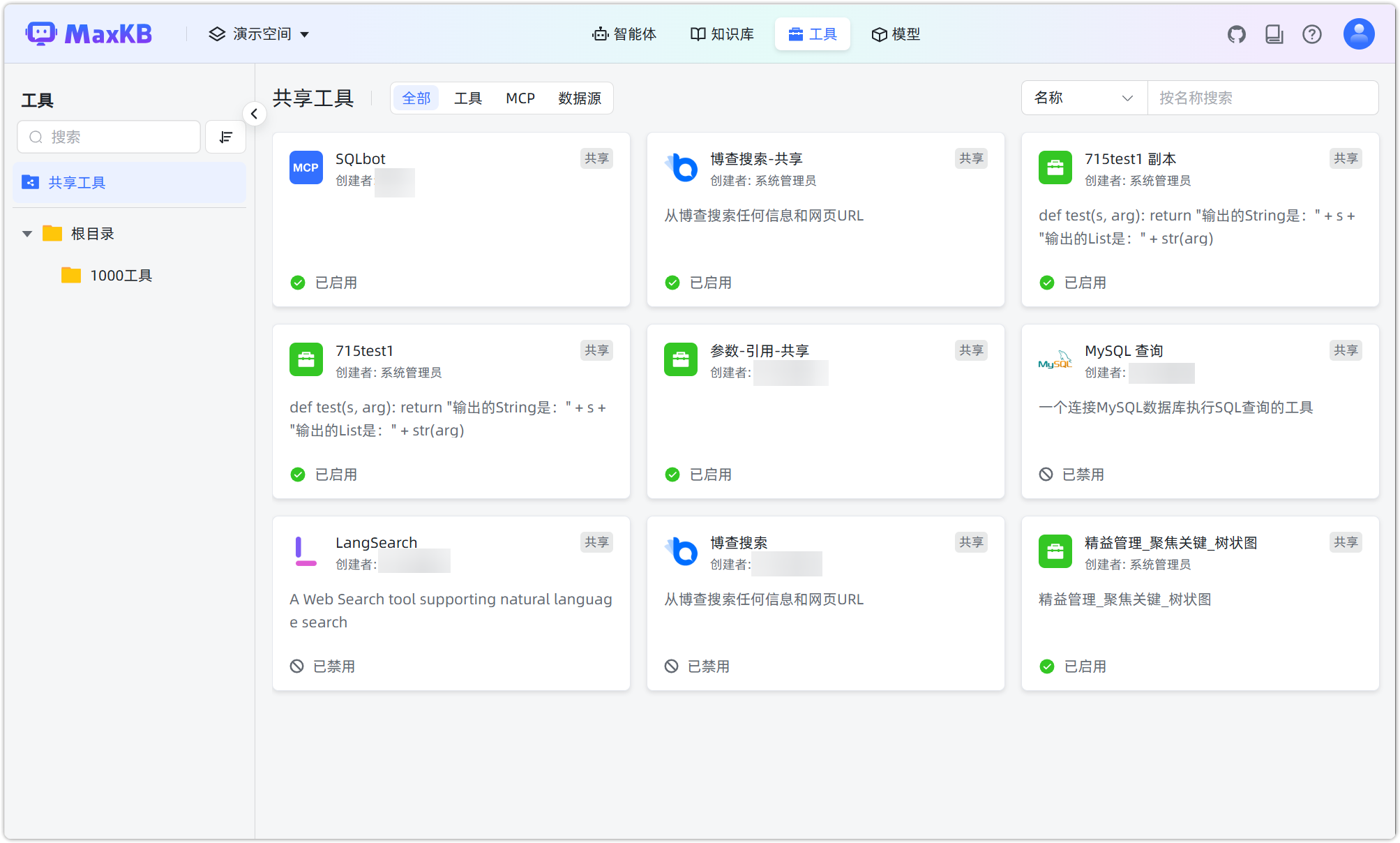Click the 按名称搜索 search field
This screenshot has height=843, width=1400.
pos(1263,98)
